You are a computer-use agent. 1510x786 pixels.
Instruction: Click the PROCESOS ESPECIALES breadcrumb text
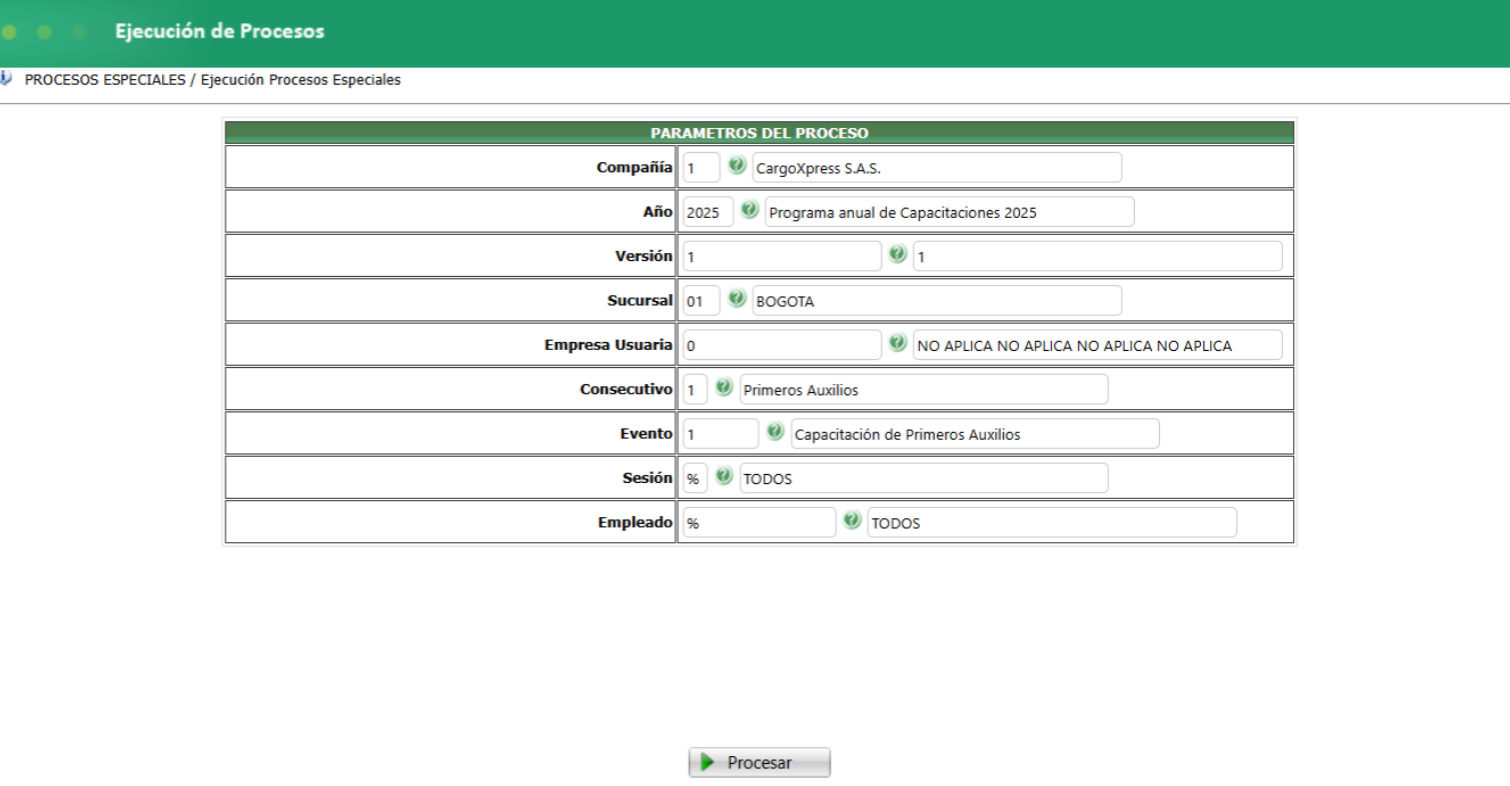click(105, 80)
